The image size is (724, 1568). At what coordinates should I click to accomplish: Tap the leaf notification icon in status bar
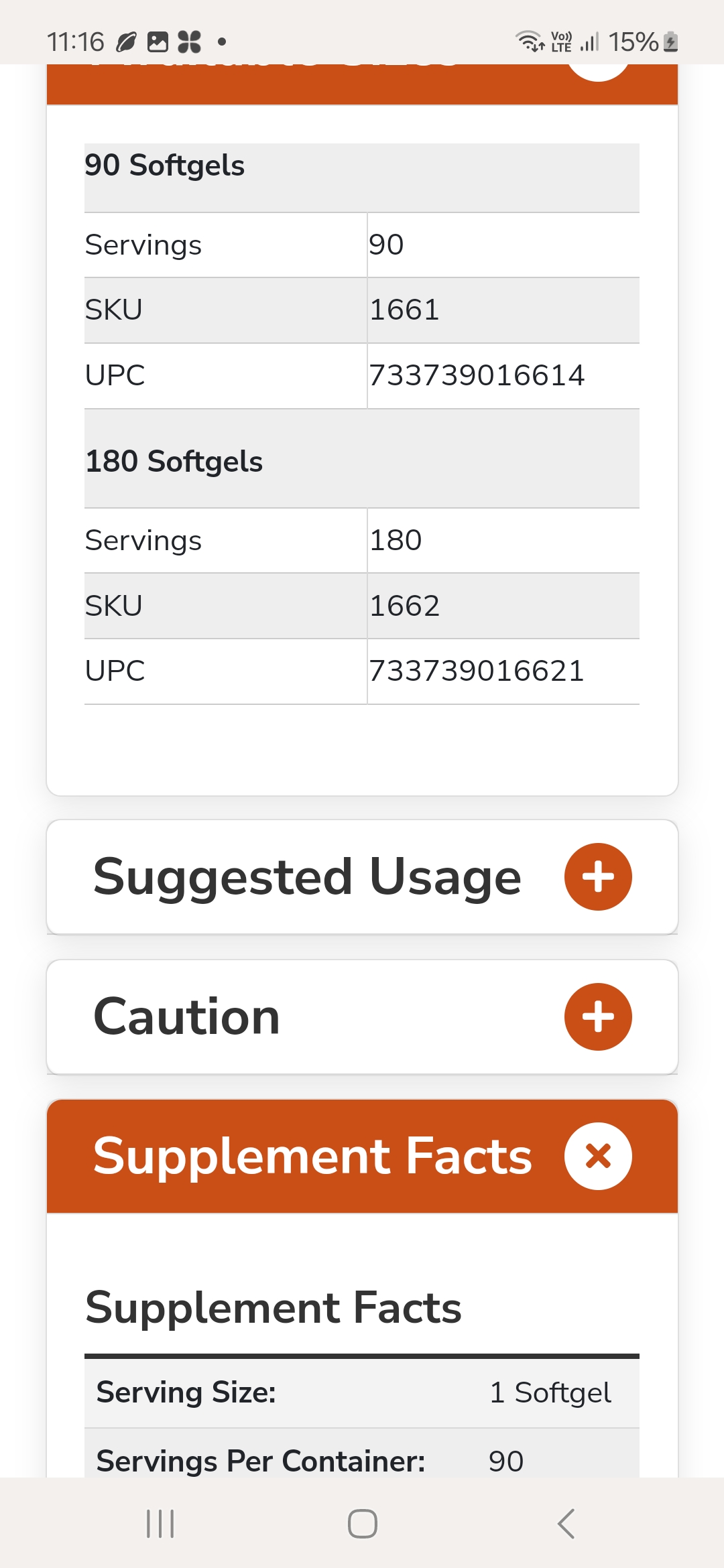[x=126, y=42]
